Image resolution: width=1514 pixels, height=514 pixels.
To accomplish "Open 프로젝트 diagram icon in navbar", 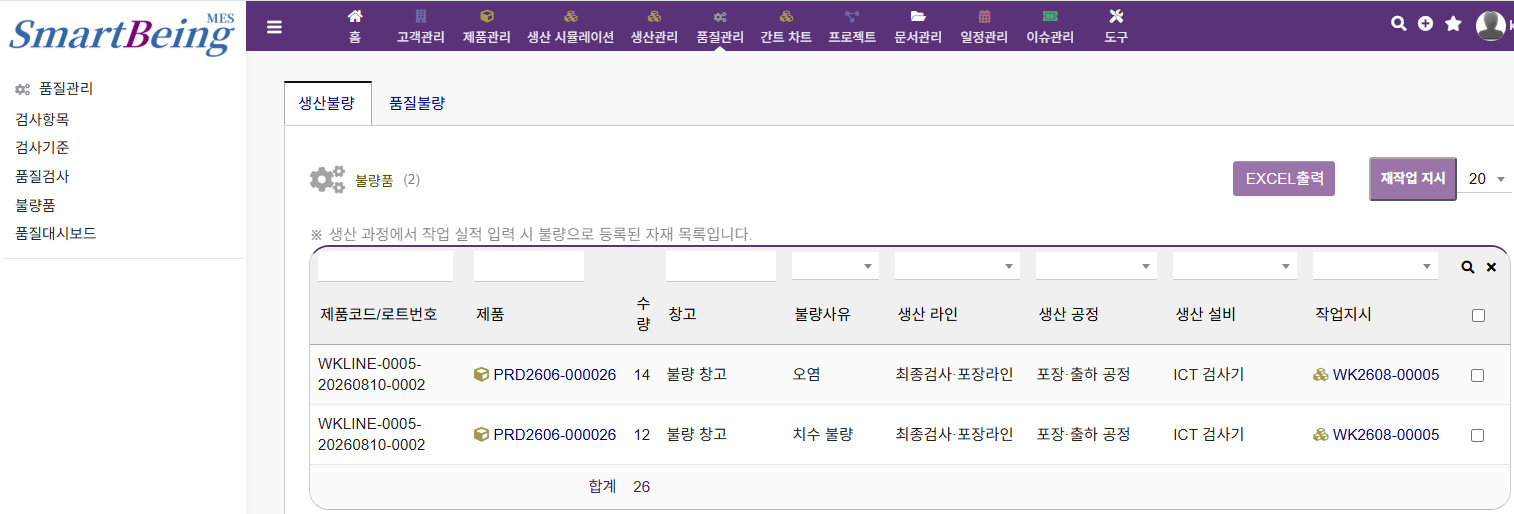I will tap(852, 16).
